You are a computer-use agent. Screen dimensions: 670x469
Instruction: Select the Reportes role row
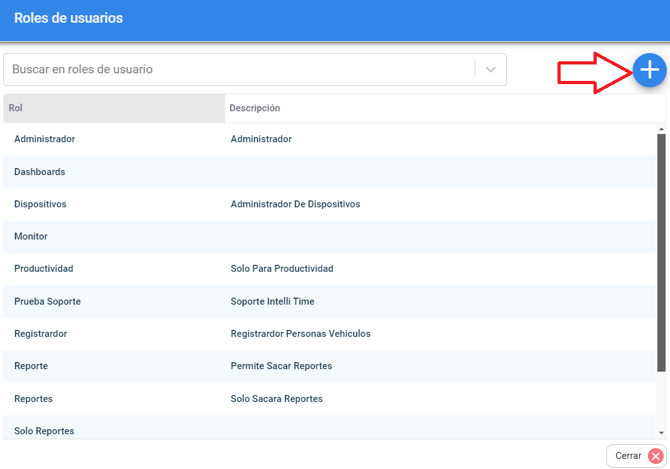(x=34, y=399)
